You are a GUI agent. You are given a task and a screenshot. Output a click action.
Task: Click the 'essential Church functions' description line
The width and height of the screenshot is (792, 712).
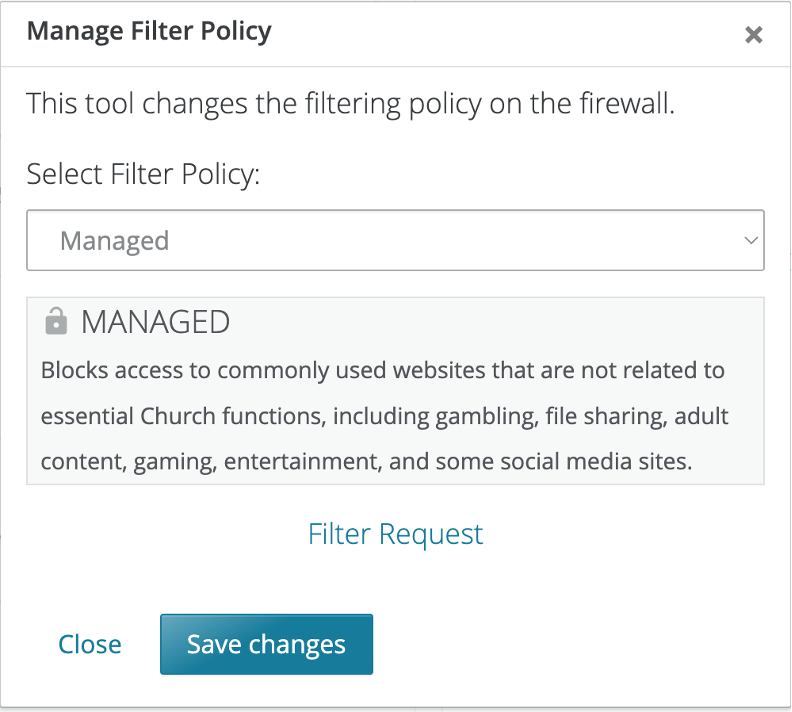[x=384, y=417]
